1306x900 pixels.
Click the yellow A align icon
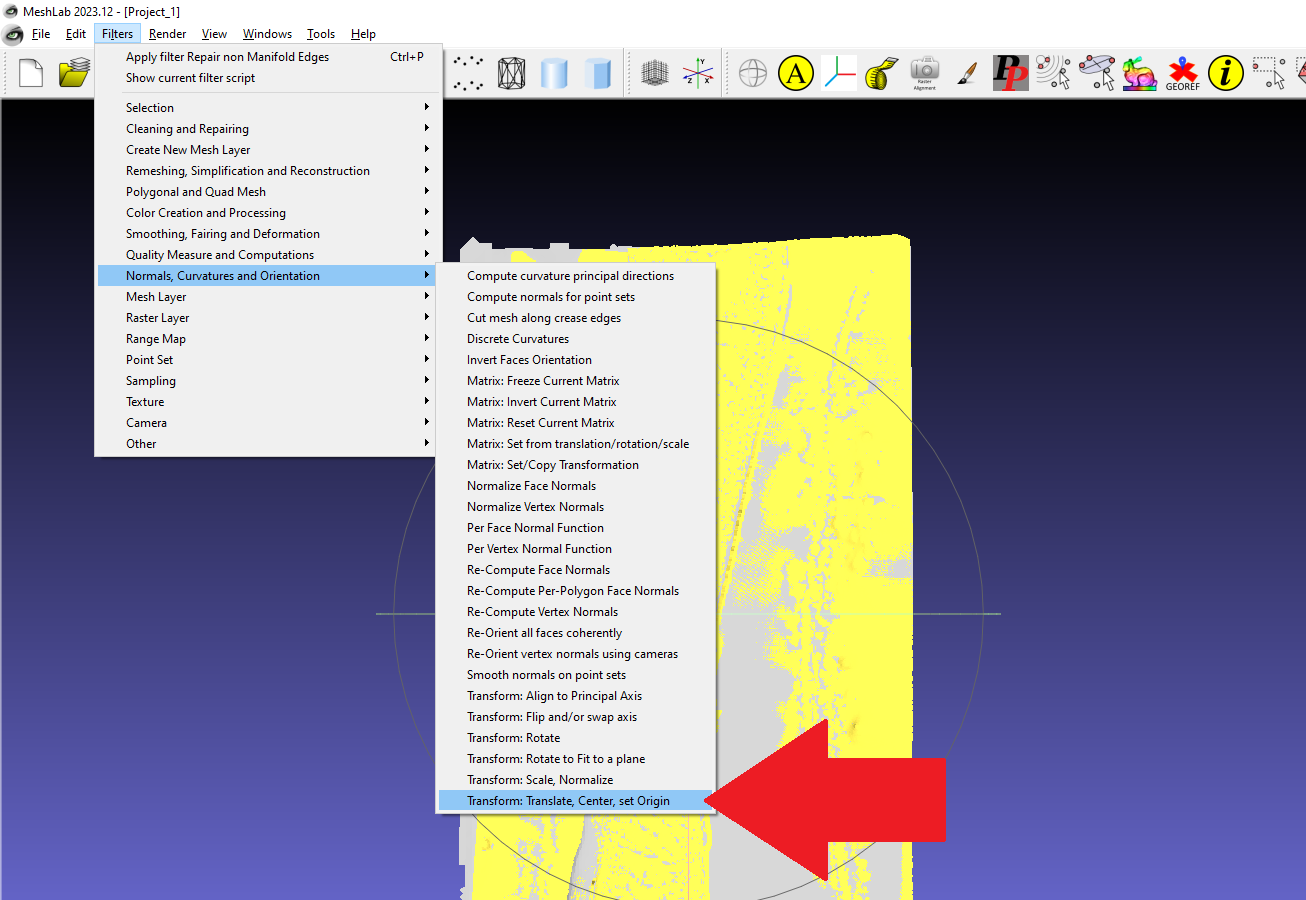coord(796,73)
